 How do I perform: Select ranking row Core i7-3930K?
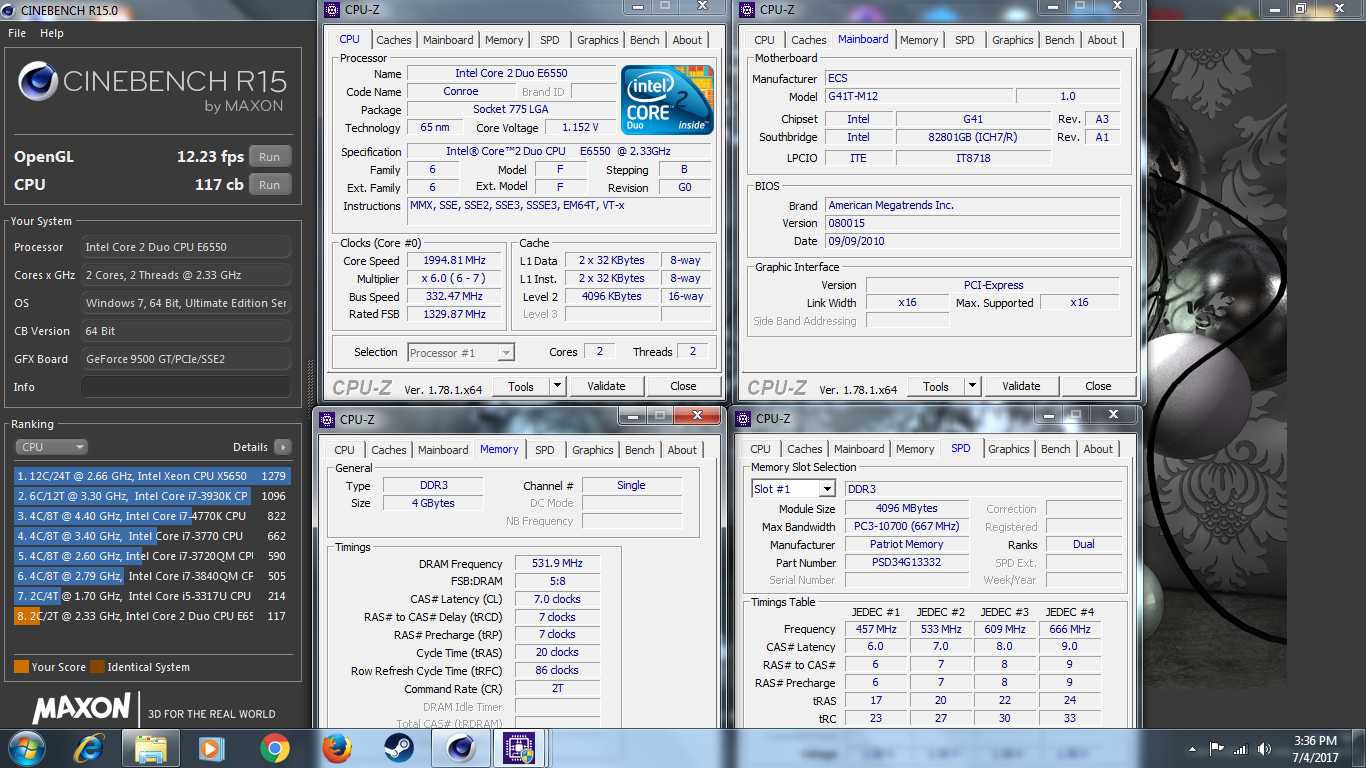[x=152, y=496]
